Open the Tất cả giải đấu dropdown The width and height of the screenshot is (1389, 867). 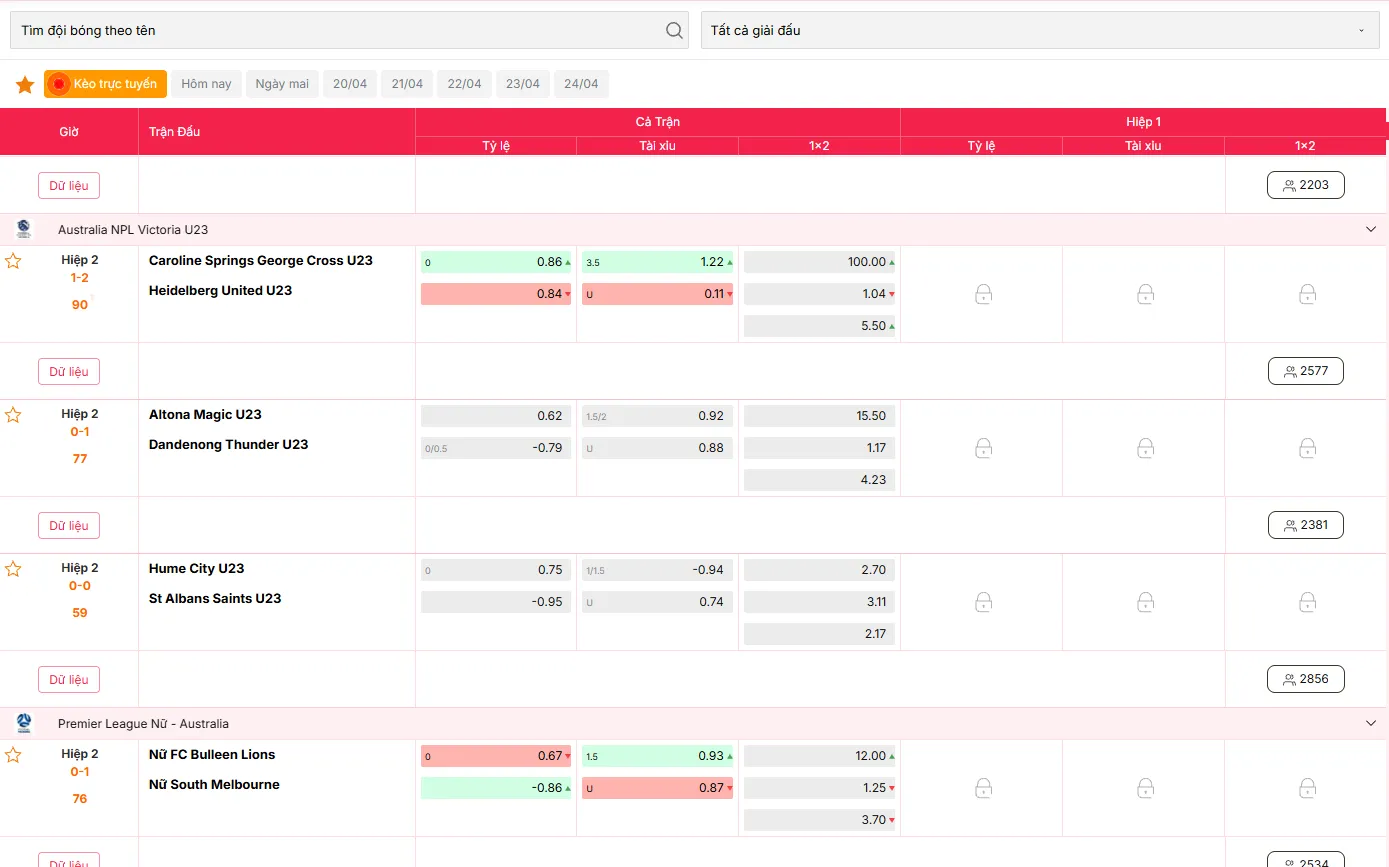pyautogui.click(x=1038, y=30)
